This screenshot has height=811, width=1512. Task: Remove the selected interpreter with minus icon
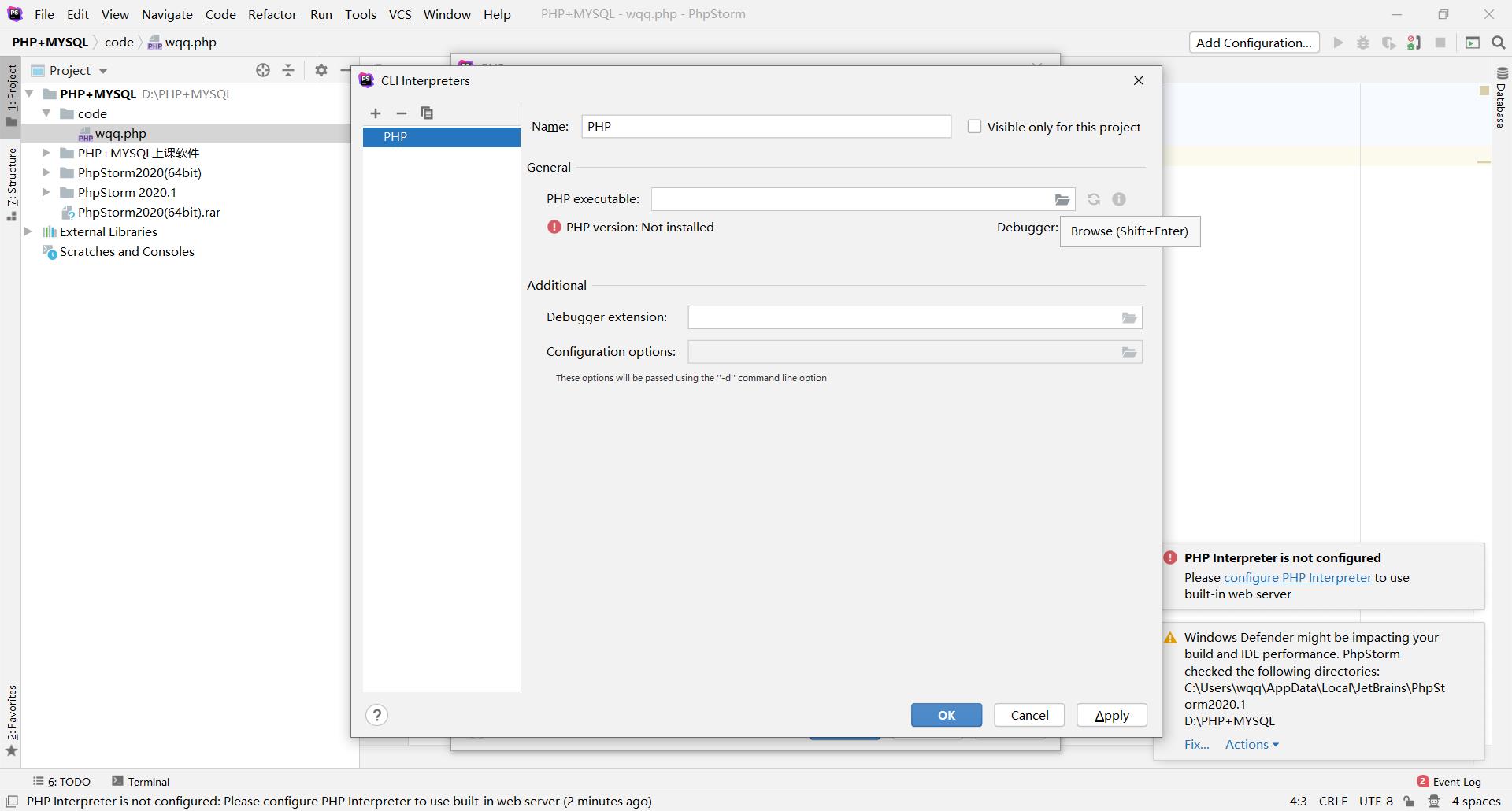(401, 113)
